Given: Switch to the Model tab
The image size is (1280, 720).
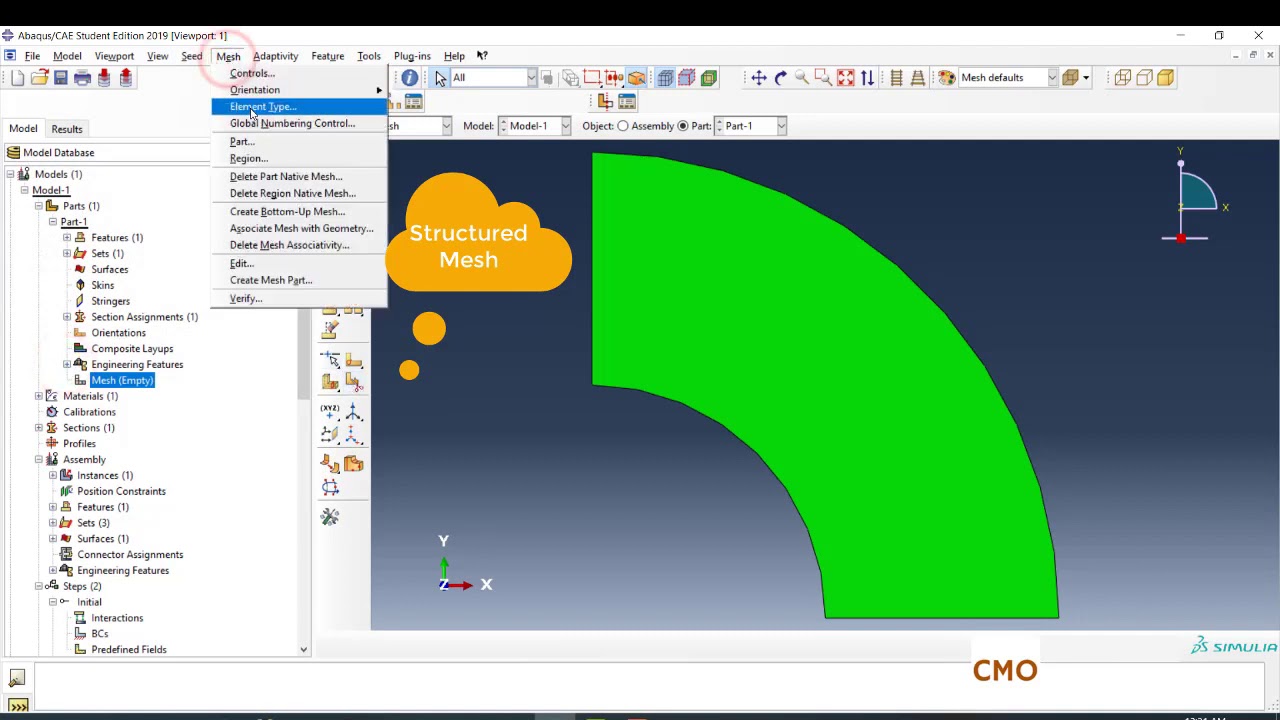Looking at the screenshot, I should click(x=23, y=129).
